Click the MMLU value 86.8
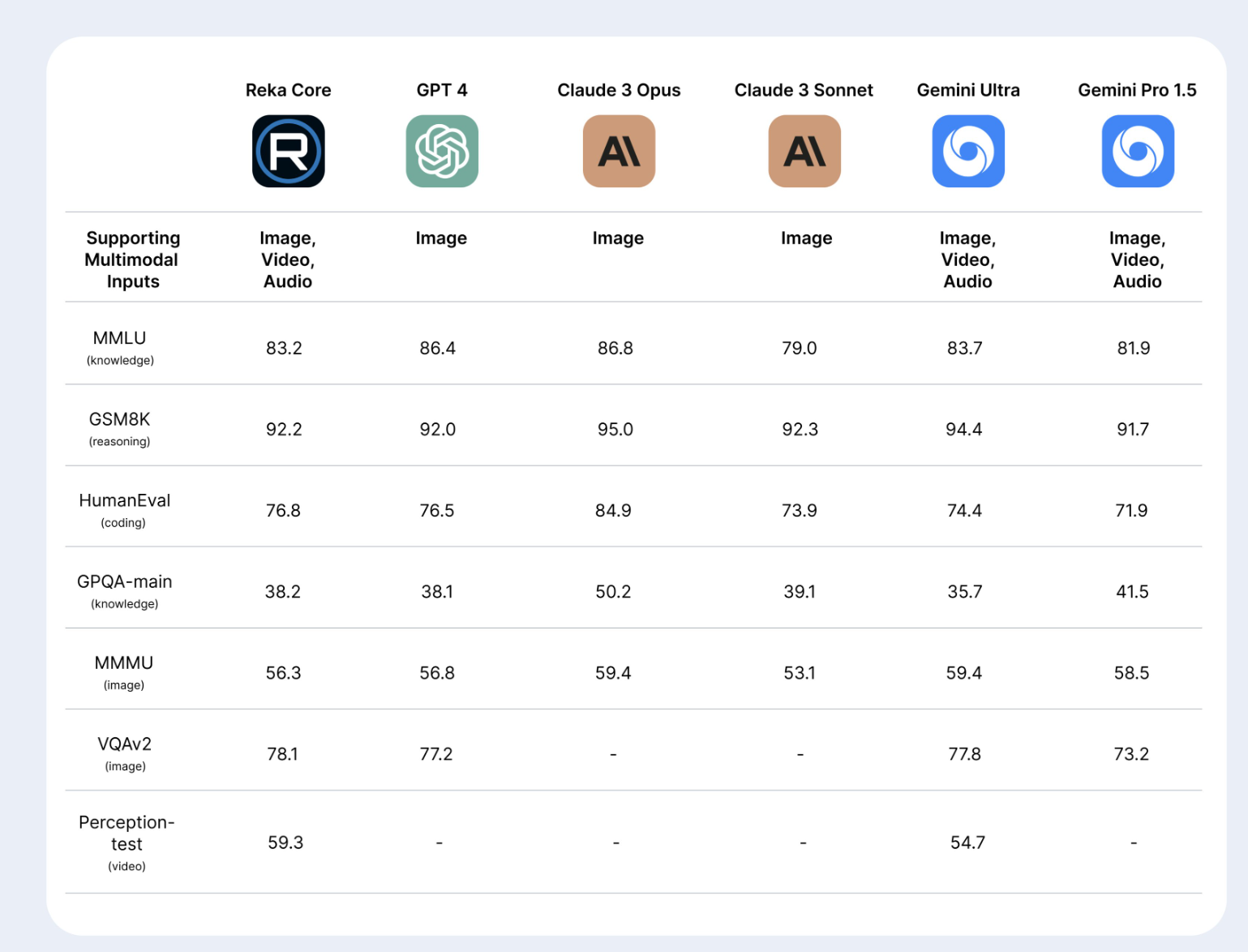The height and width of the screenshot is (952, 1248). pyautogui.click(x=615, y=348)
